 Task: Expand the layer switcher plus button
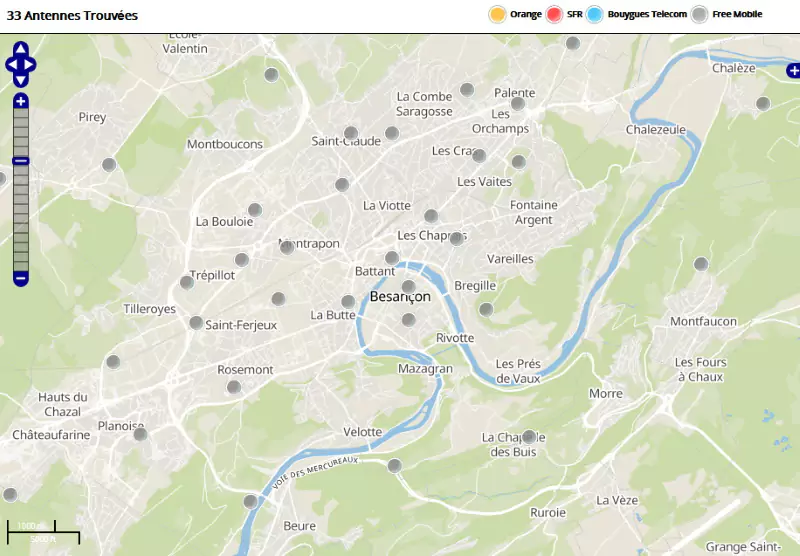pyautogui.click(x=793, y=70)
